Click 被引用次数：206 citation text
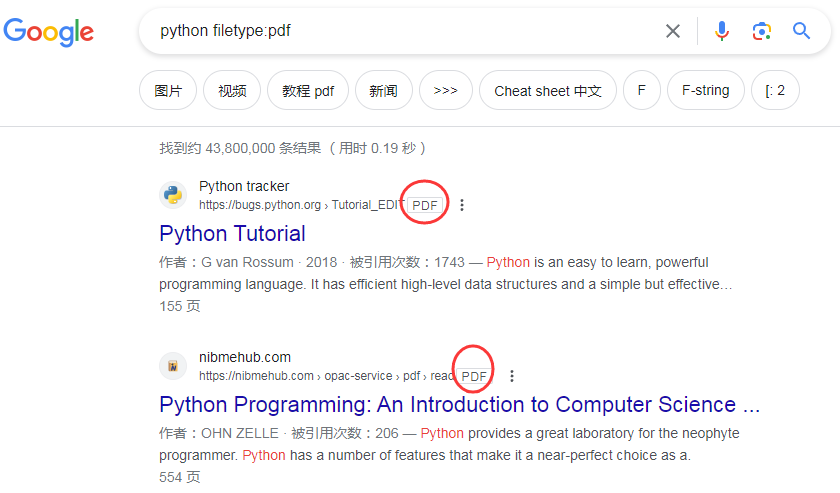Screen dimensions: 840x493 (345, 433)
